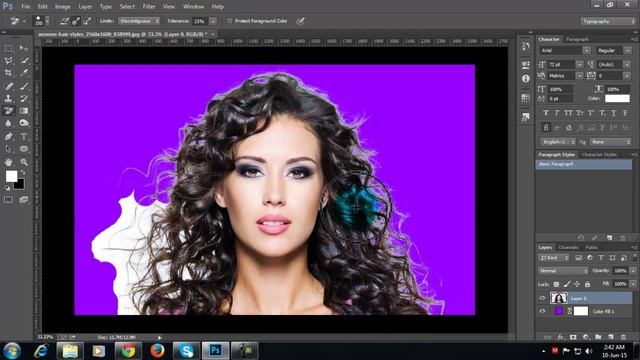Click the Create new group folder icon

click(x=598, y=337)
